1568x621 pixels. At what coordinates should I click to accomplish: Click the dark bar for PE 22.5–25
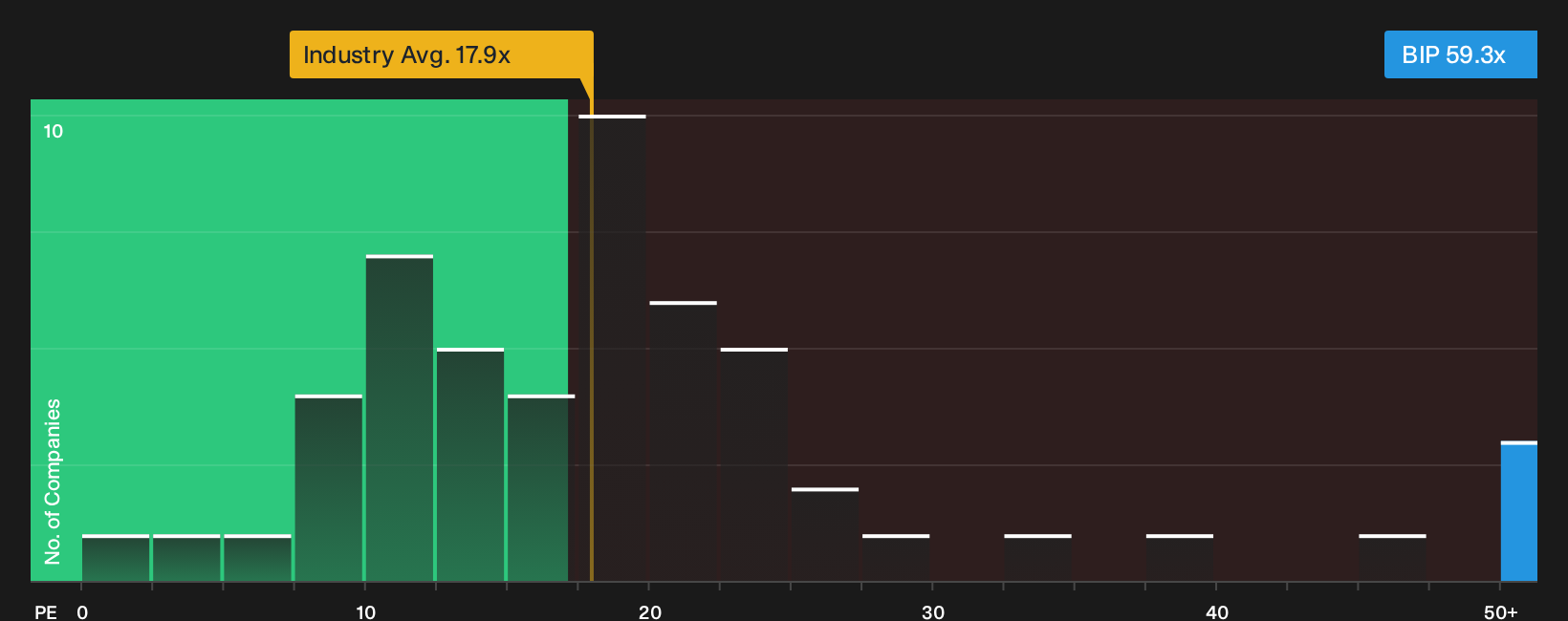click(x=754, y=464)
